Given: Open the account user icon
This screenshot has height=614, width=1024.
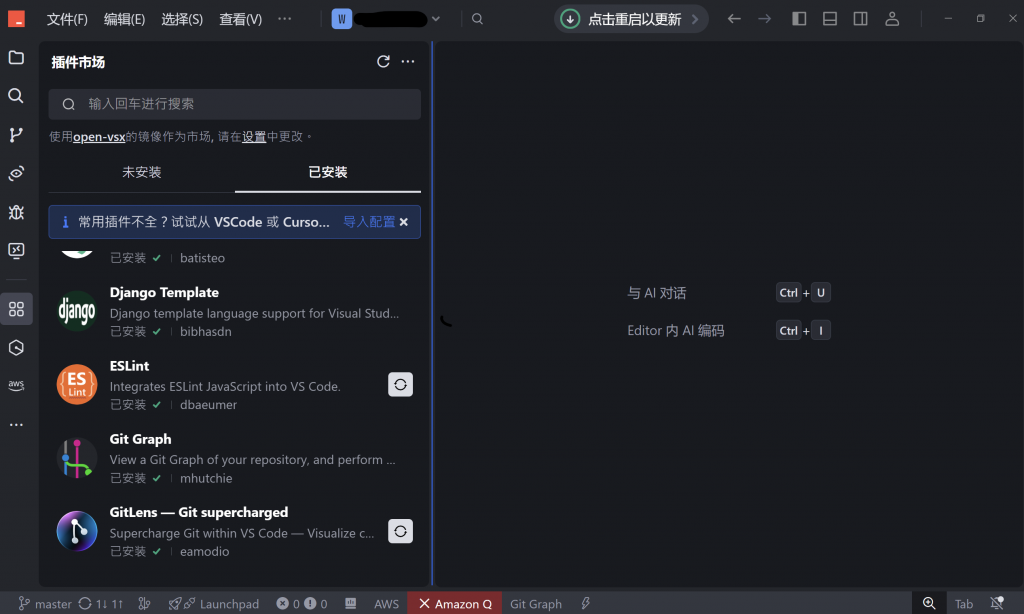Looking at the screenshot, I should [x=892, y=19].
